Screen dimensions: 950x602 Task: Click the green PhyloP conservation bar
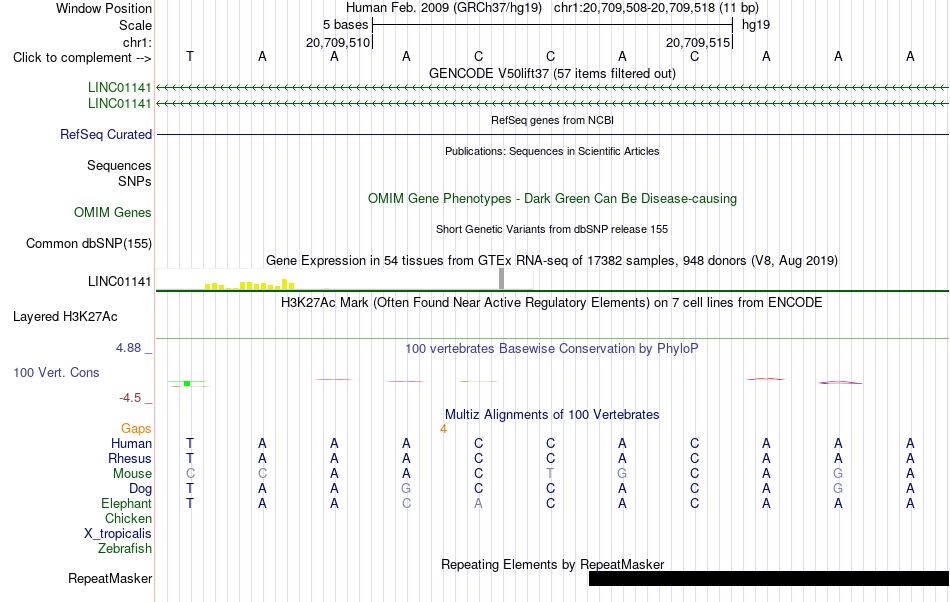pos(187,383)
